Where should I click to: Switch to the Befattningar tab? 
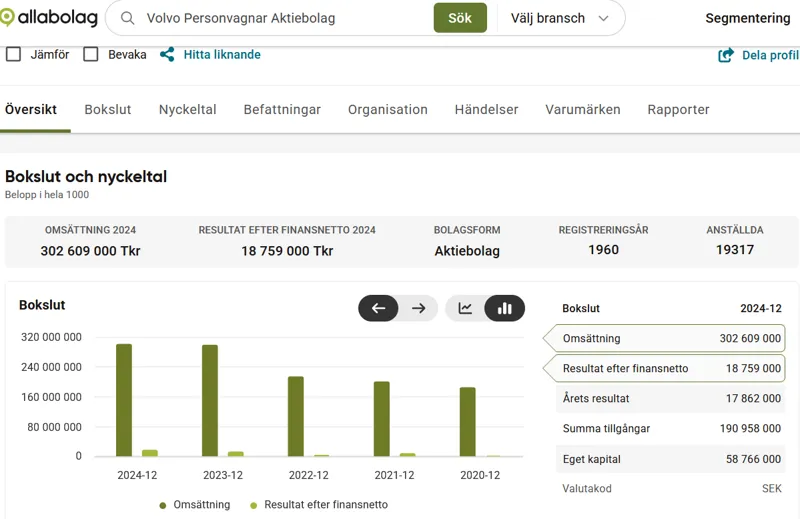pos(282,110)
